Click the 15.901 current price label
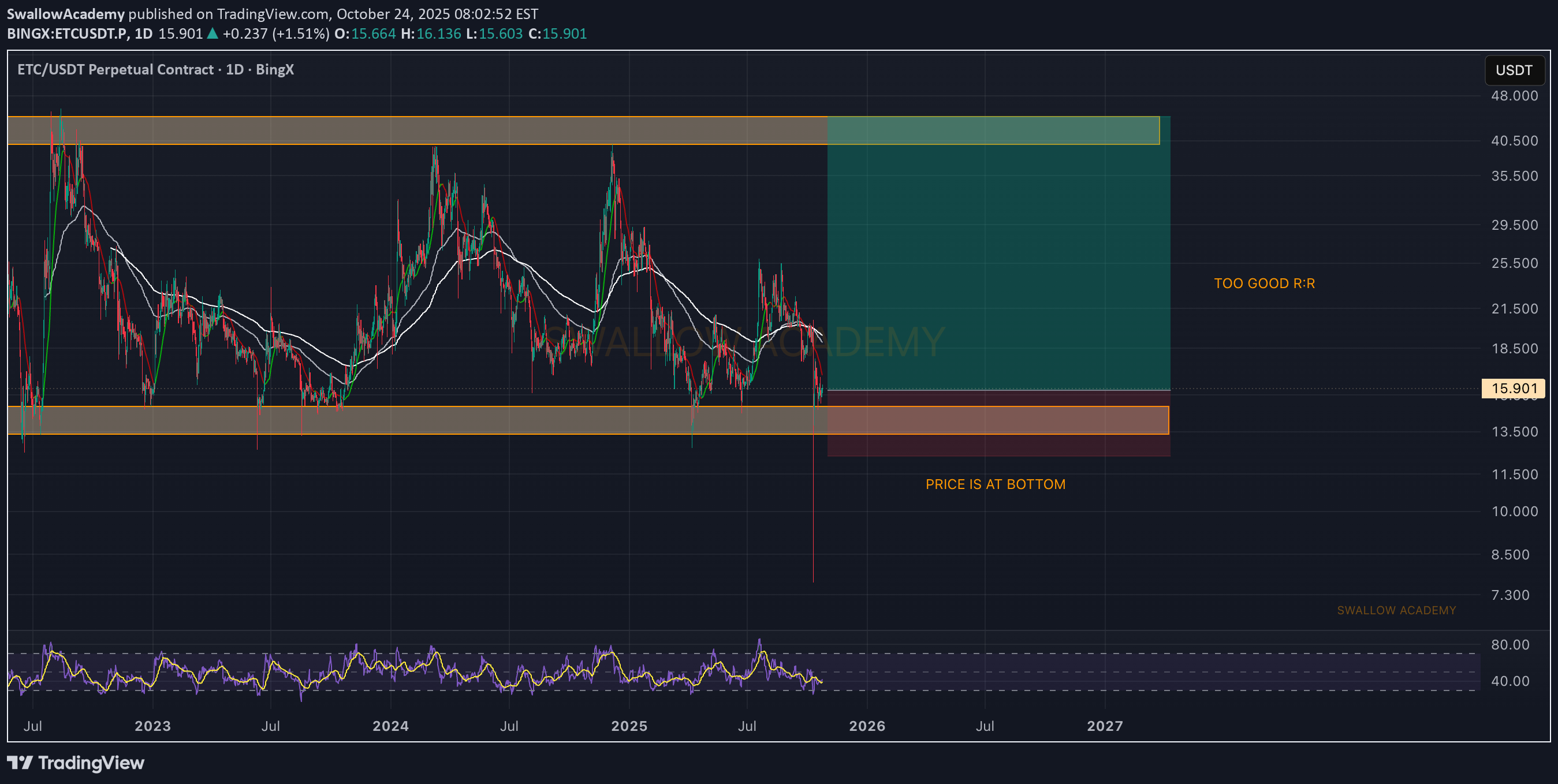 click(1513, 388)
